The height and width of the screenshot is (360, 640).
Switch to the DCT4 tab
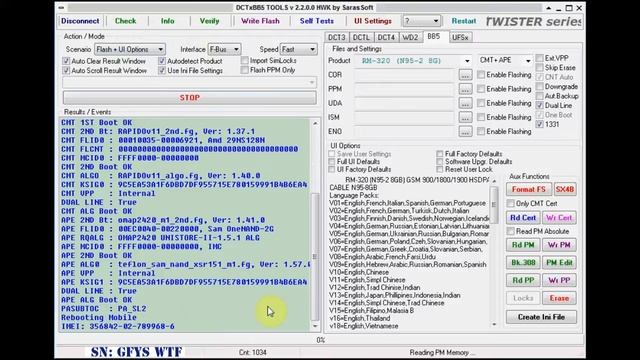click(386, 38)
